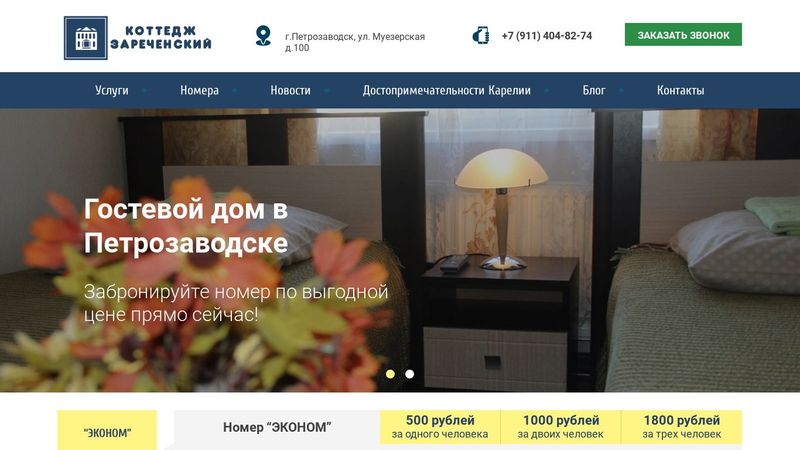Open Достопримечательности Карелии menu item

click(446, 90)
